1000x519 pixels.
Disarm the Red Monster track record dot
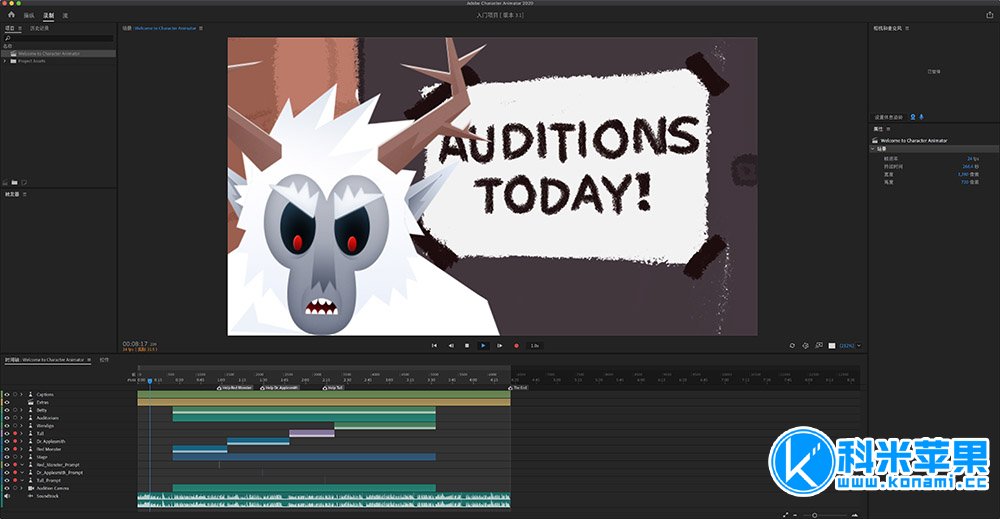[x=15, y=449]
